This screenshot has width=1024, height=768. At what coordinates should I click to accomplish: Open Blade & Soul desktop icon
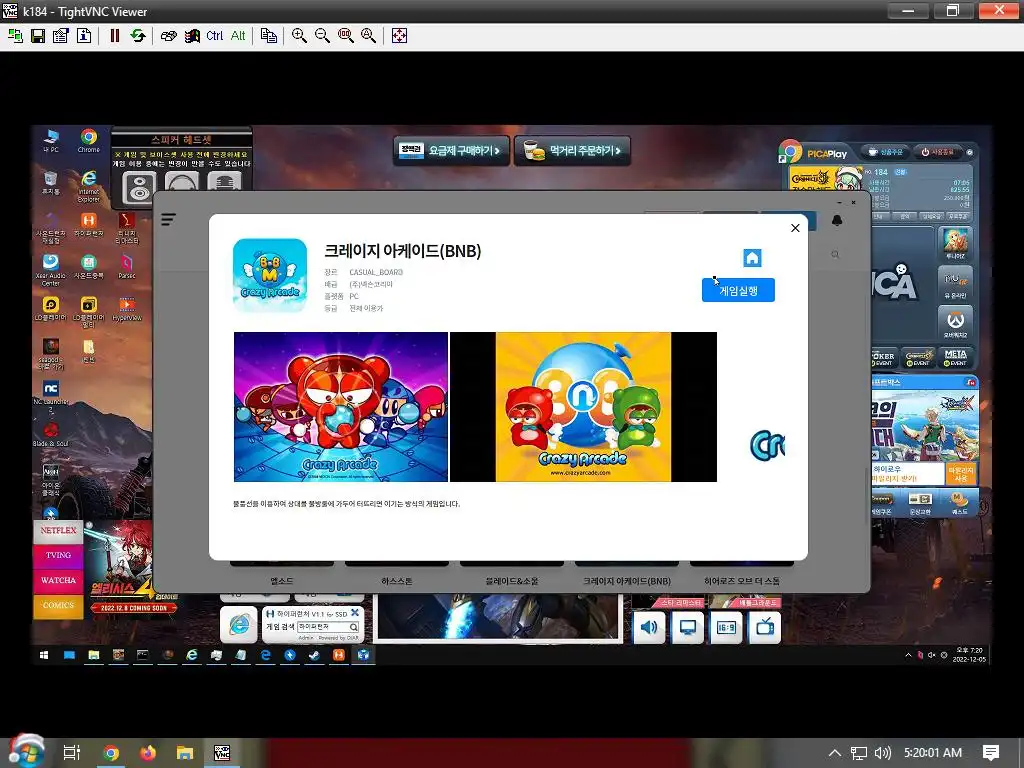[x=50, y=435]
